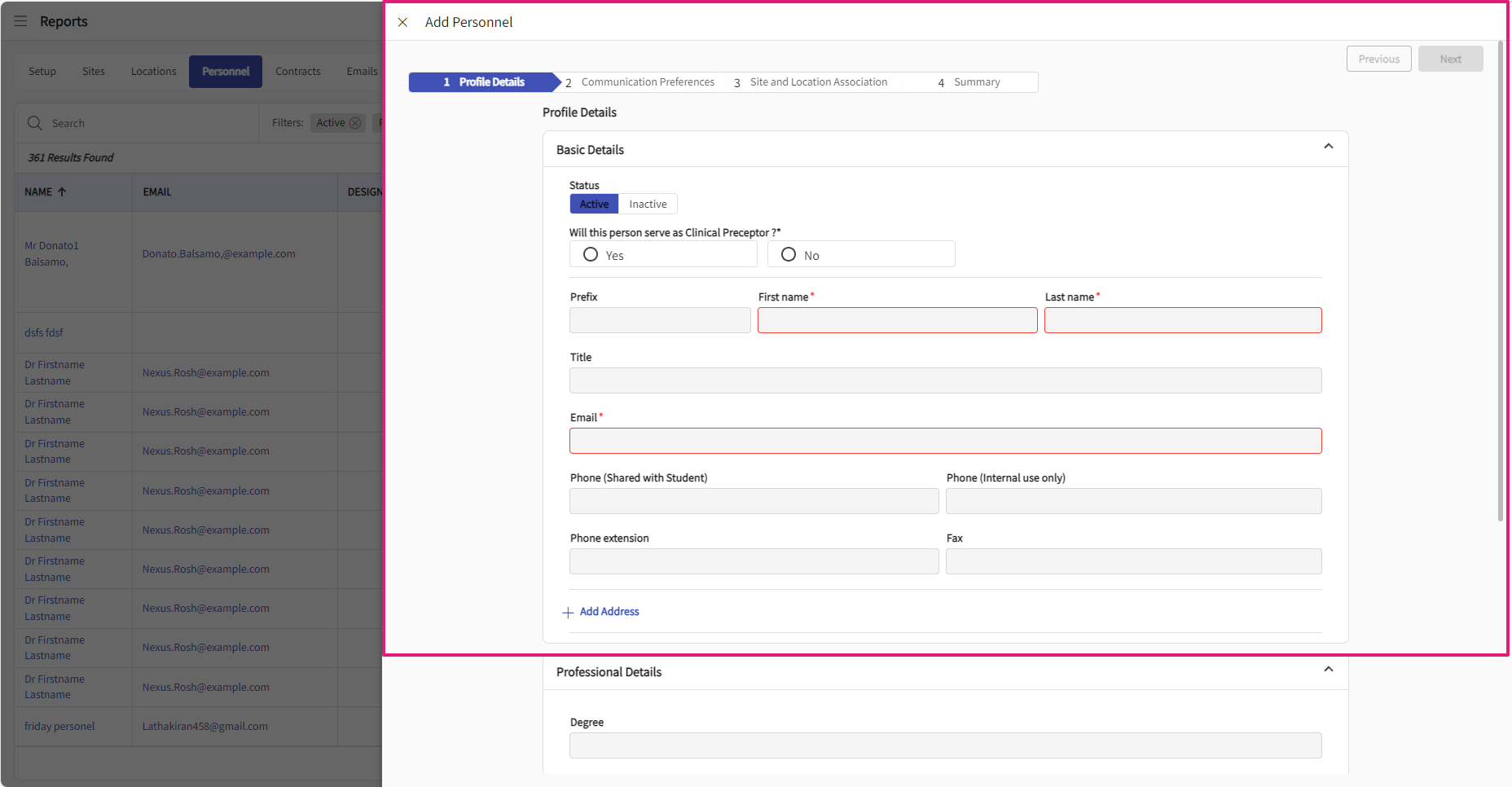
Task: Focus the First name field
Action: (898, 320)
